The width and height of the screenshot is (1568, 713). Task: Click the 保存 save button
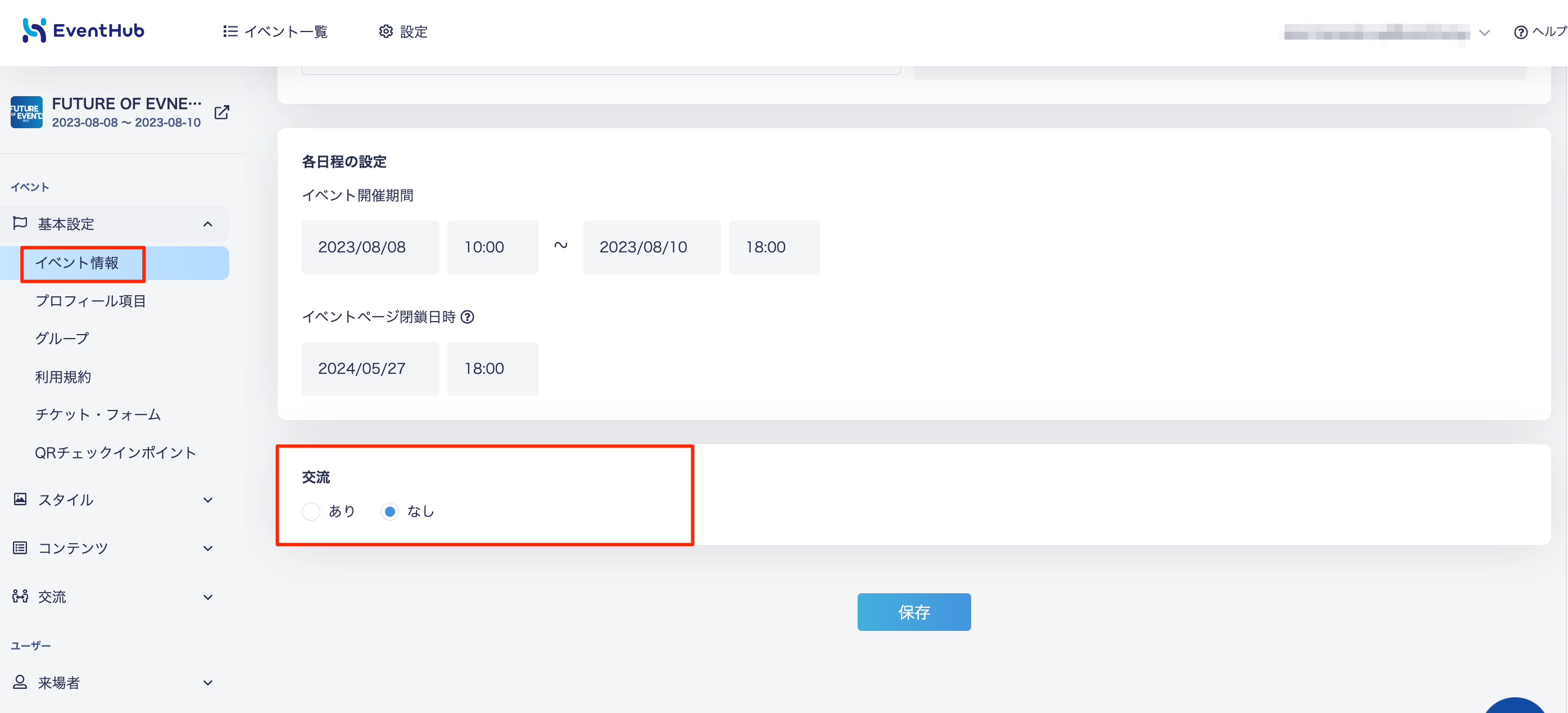point(914,612)
